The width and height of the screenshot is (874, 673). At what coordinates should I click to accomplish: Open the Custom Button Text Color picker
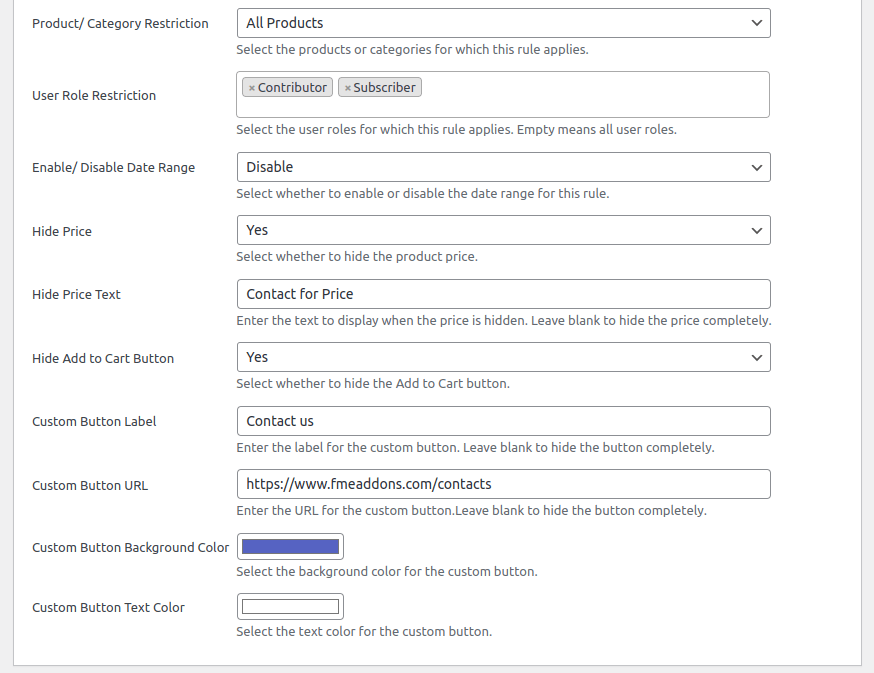tap(290, 607)
